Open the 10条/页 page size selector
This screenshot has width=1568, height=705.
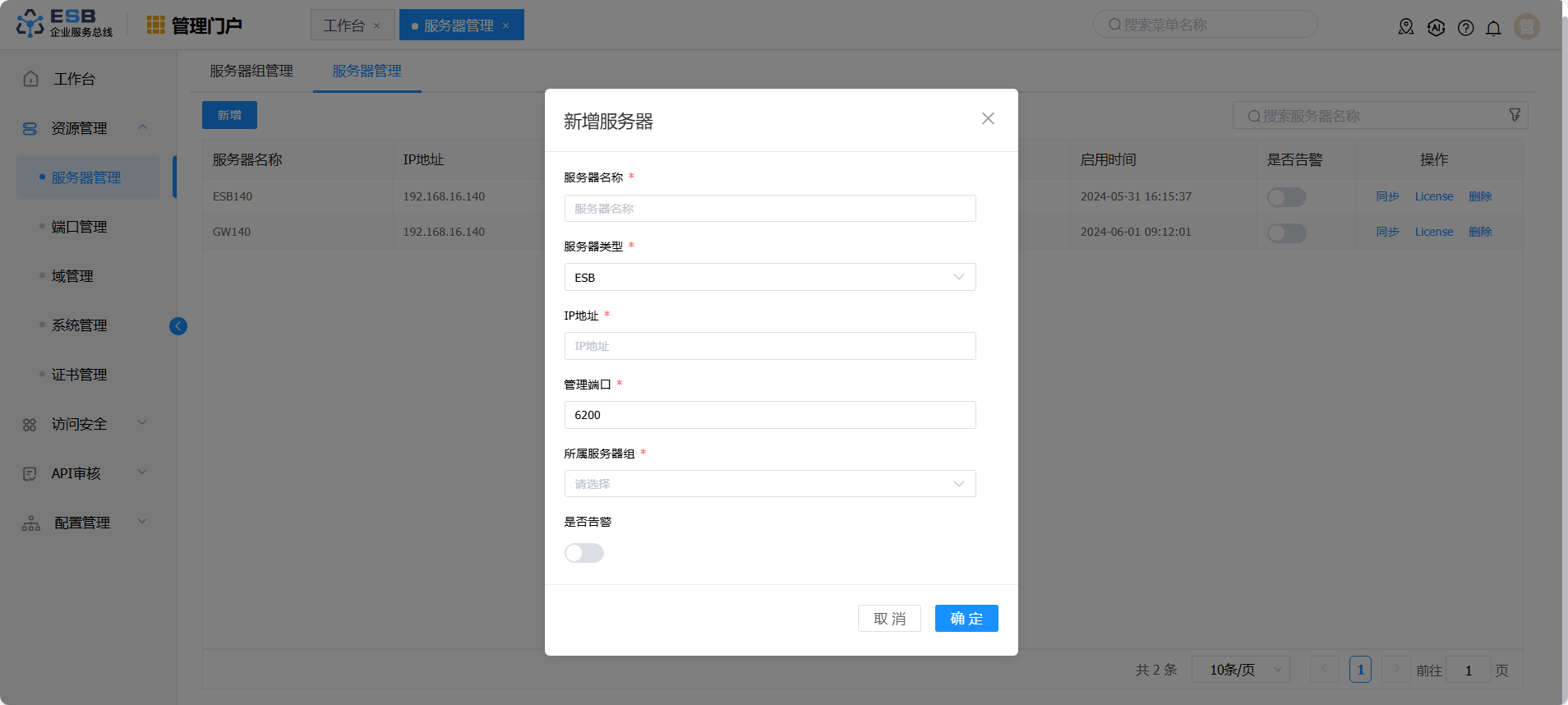[x=1240, y=670]
